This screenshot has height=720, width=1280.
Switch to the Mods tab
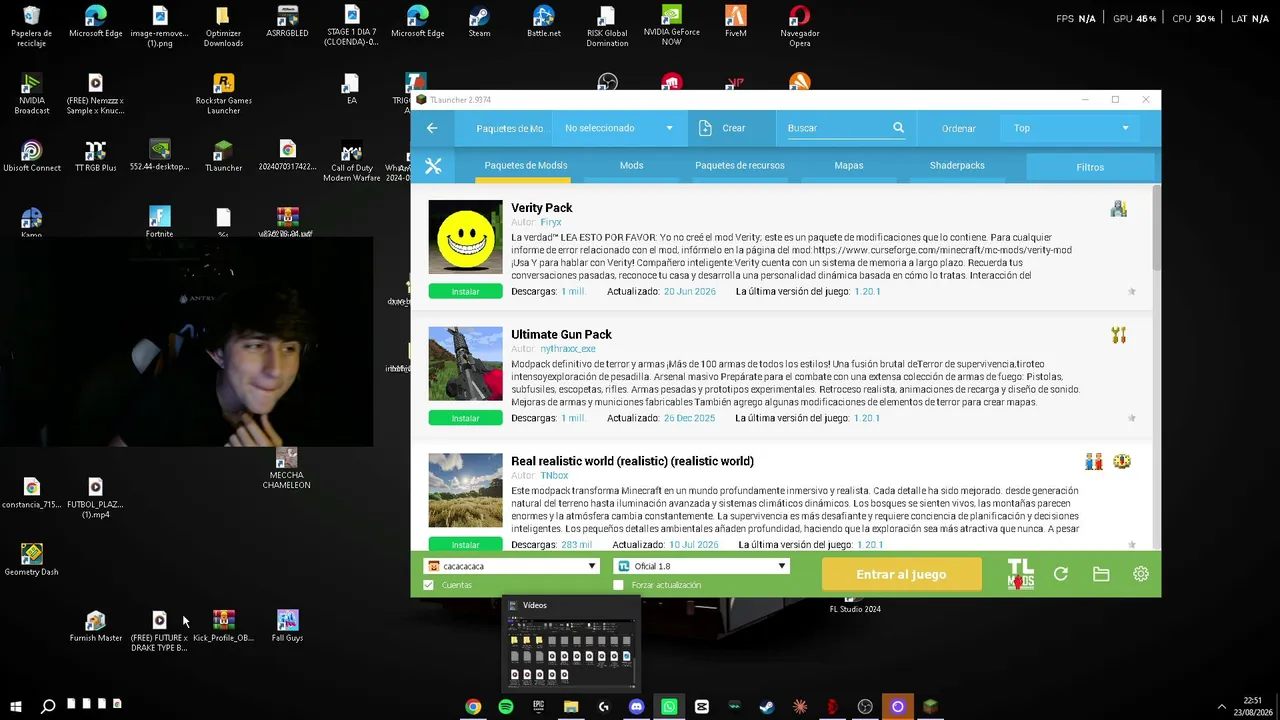[631, 166]
